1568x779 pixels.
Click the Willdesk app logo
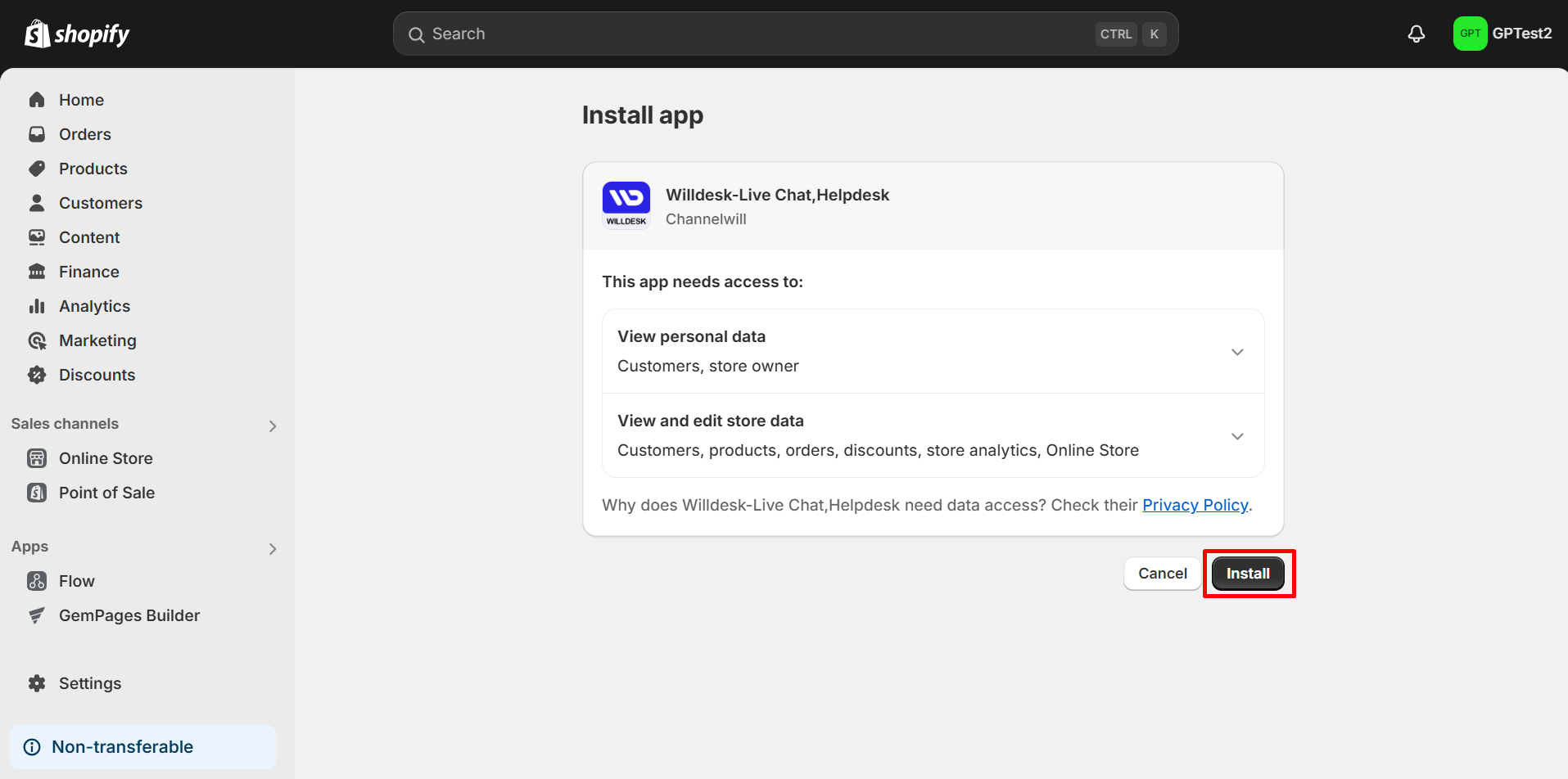tap(626, 204)
